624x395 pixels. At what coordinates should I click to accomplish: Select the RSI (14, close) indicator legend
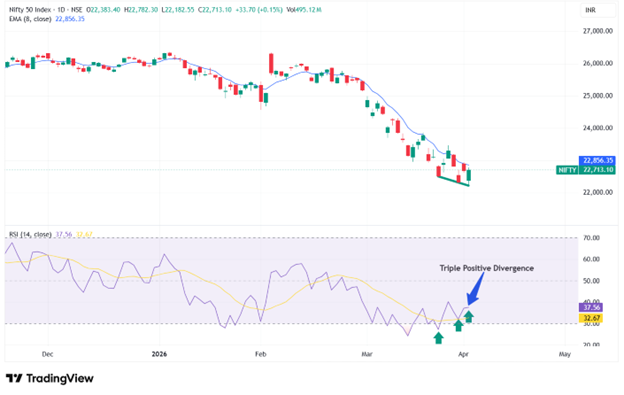click(x=30, y=235)
